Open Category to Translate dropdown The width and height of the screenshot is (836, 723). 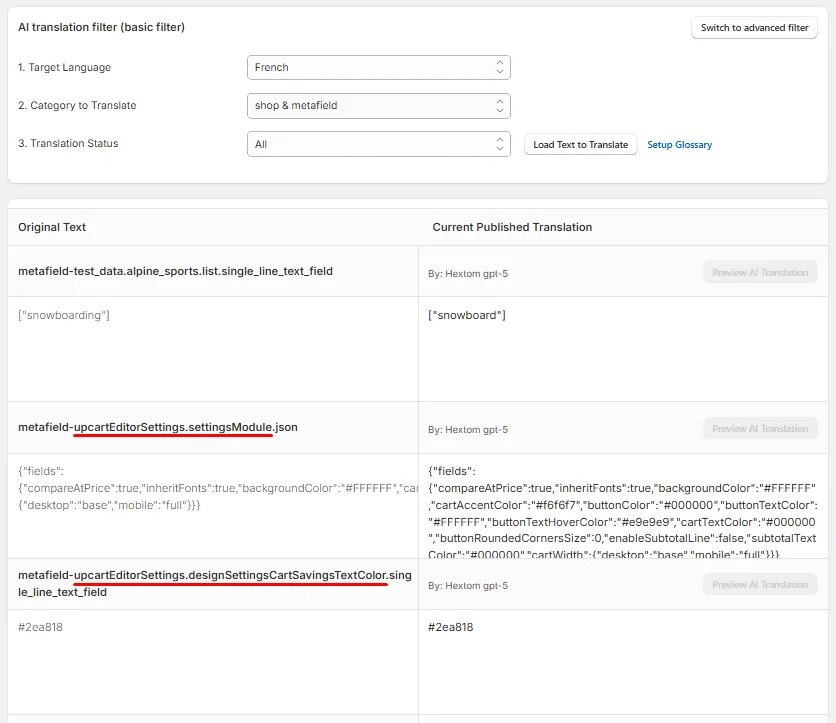click(379, 106)
